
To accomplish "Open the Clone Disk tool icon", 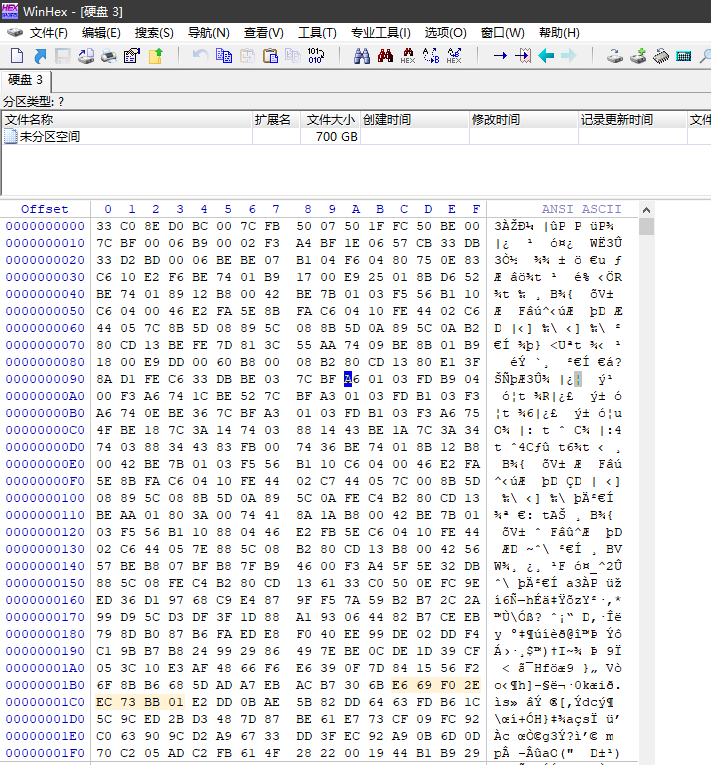I will [x=638, y=56].
